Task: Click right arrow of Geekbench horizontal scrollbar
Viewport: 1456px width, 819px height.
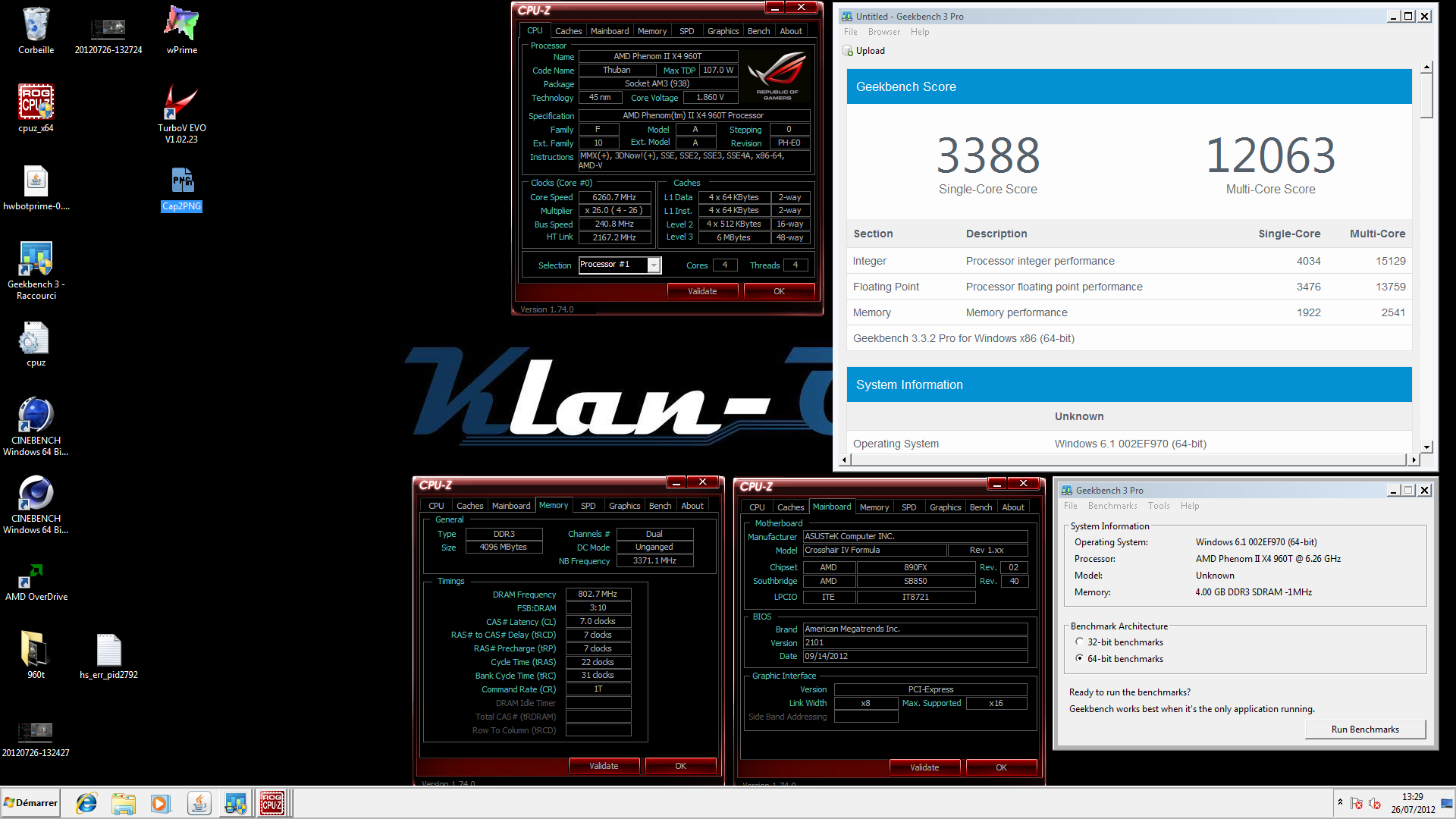Action: [x=1414, y=460]
